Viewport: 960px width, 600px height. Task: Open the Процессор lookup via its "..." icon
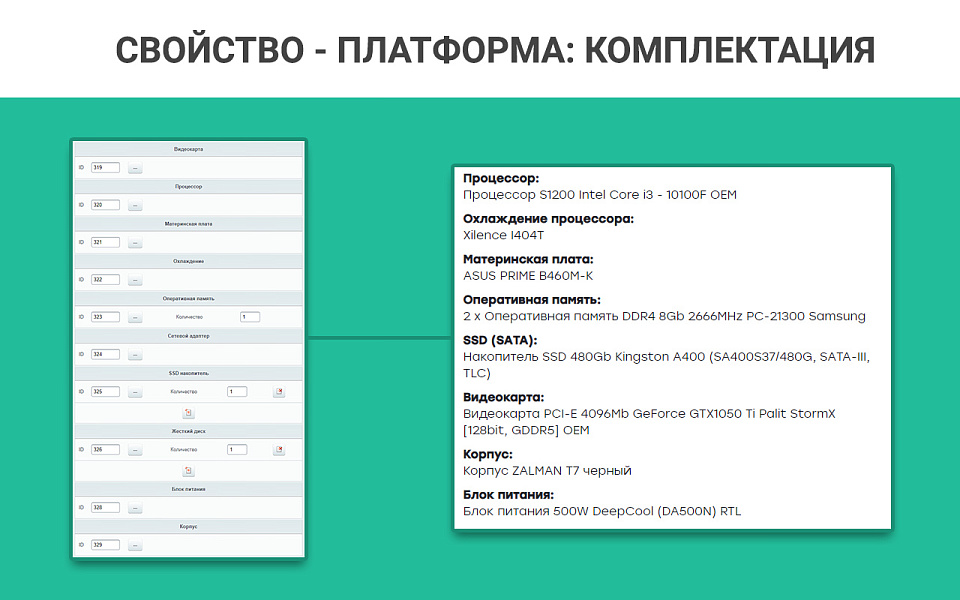click(x=137, y=205)
